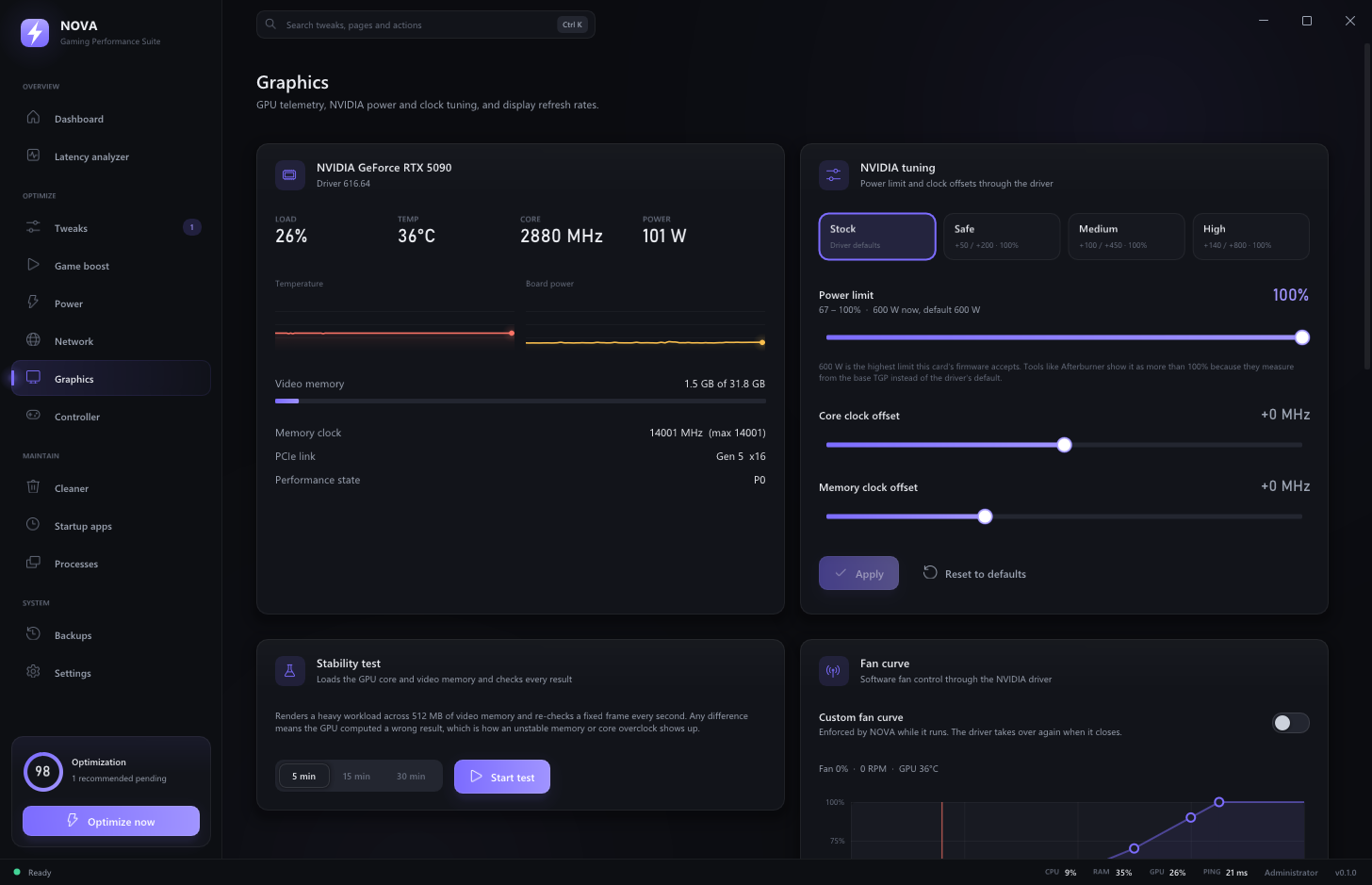Click the Latency analyzer icon in sidebar

33,156
